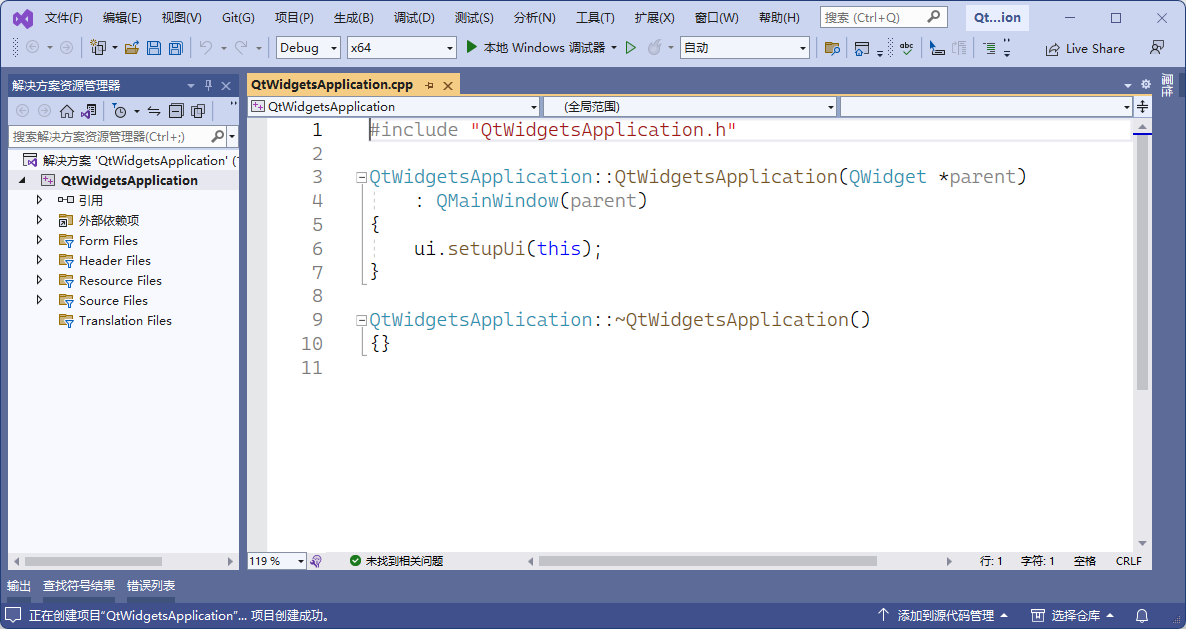Collapse the QtWidgetsApplication constructor region

click(359, 177)
